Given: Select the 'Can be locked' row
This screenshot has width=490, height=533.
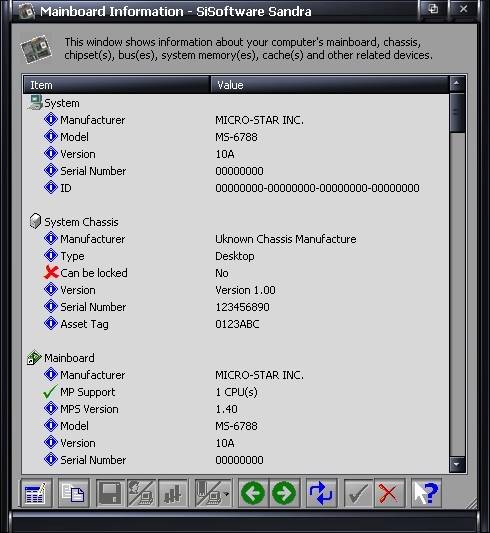Looking at the screenshot, I should point(236,273).
